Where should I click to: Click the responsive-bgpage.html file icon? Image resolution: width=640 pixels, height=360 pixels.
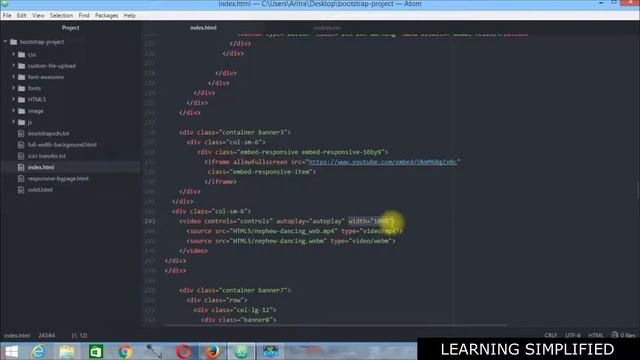coord(21,178)
